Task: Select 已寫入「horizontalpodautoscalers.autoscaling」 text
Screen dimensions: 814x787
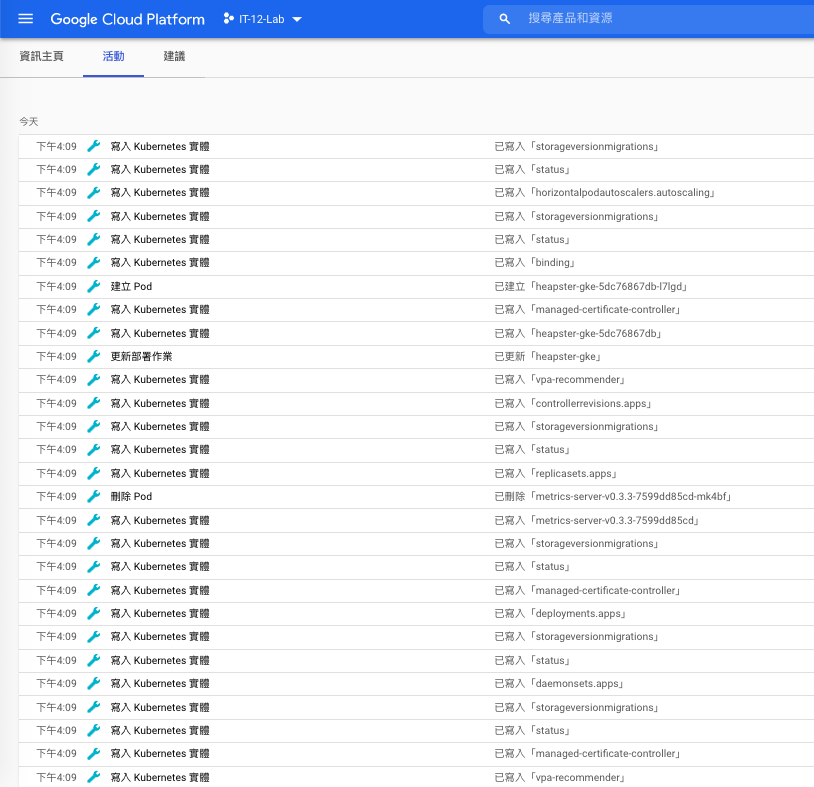Action: pos(604,193)
